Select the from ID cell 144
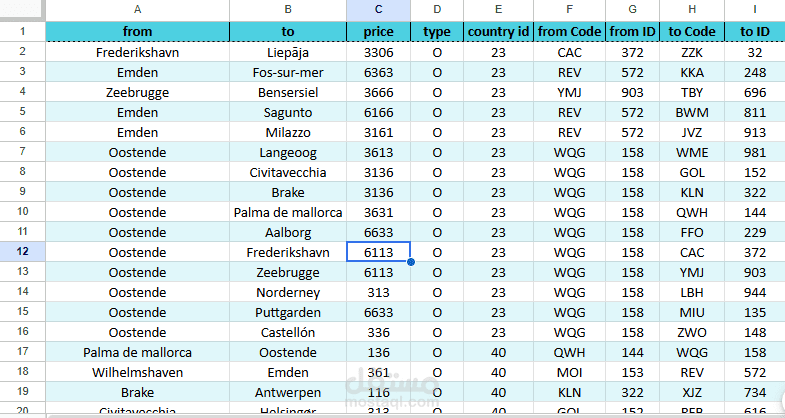This screenshot has width=785, height=418. [x=632, y=352]
